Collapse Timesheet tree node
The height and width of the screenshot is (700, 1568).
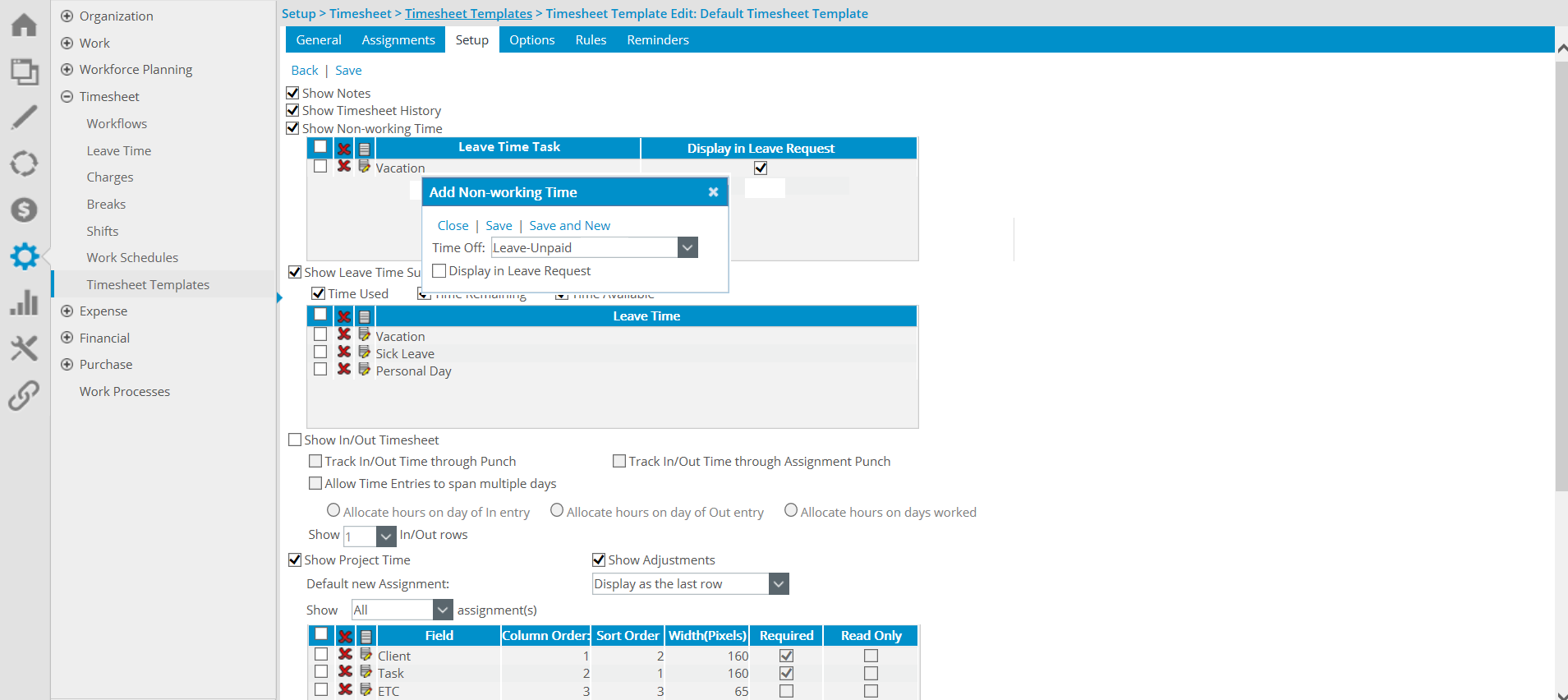click(x=67, y=96)
